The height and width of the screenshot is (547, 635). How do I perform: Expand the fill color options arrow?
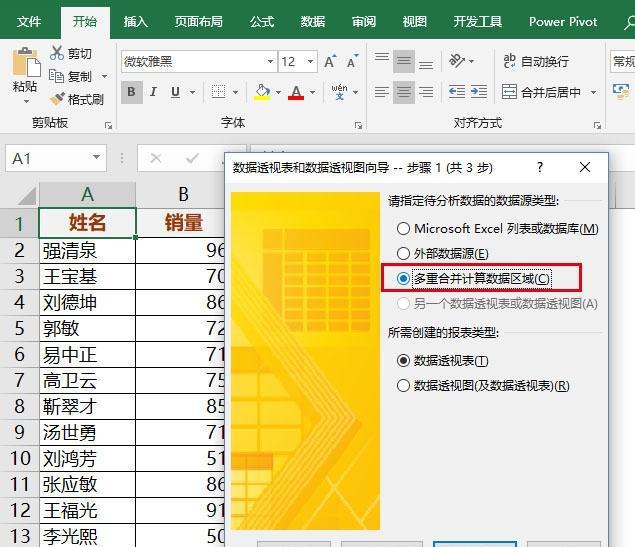(278, 92)
